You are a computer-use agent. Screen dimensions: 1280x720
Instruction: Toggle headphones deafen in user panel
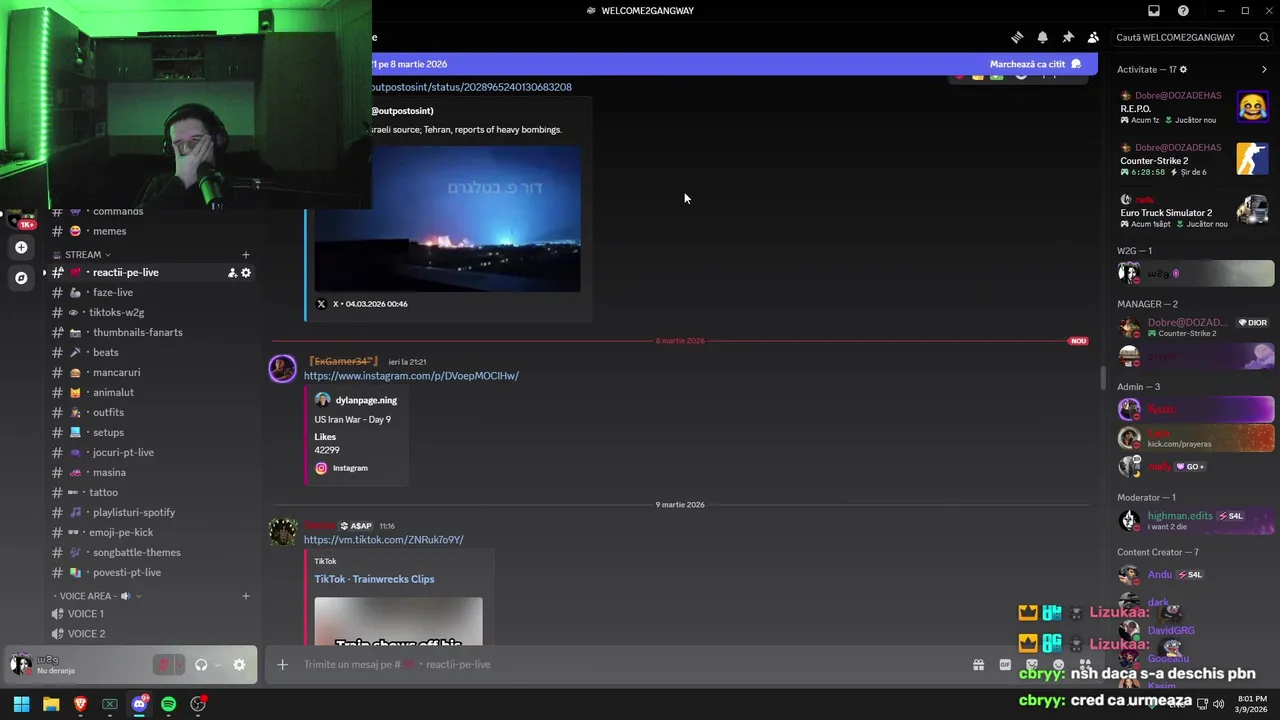pyautogui.click(x=201, y=665)
